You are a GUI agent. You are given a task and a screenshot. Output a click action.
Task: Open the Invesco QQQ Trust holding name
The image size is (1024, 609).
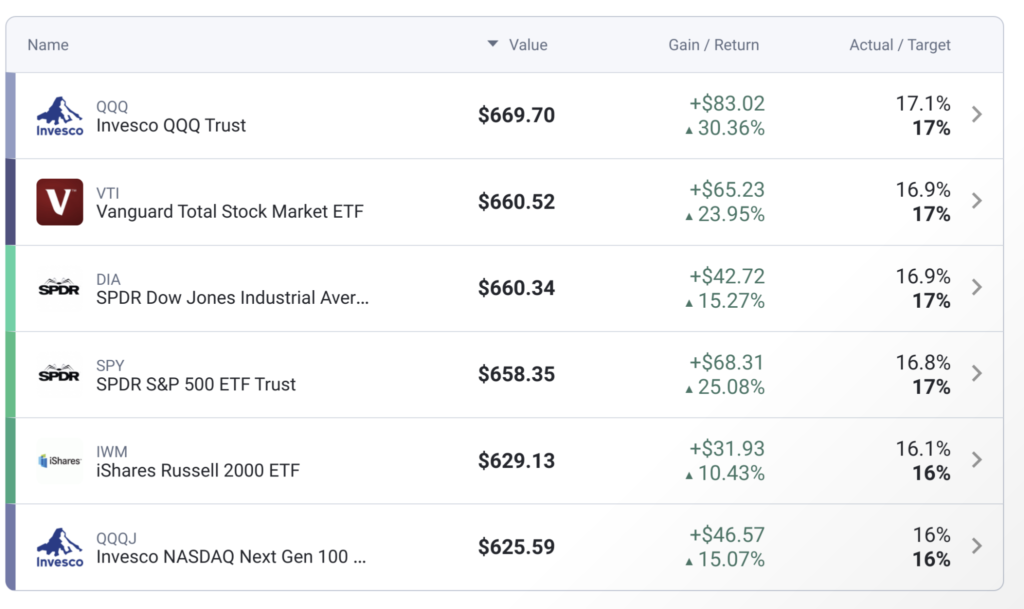(171, 126)
